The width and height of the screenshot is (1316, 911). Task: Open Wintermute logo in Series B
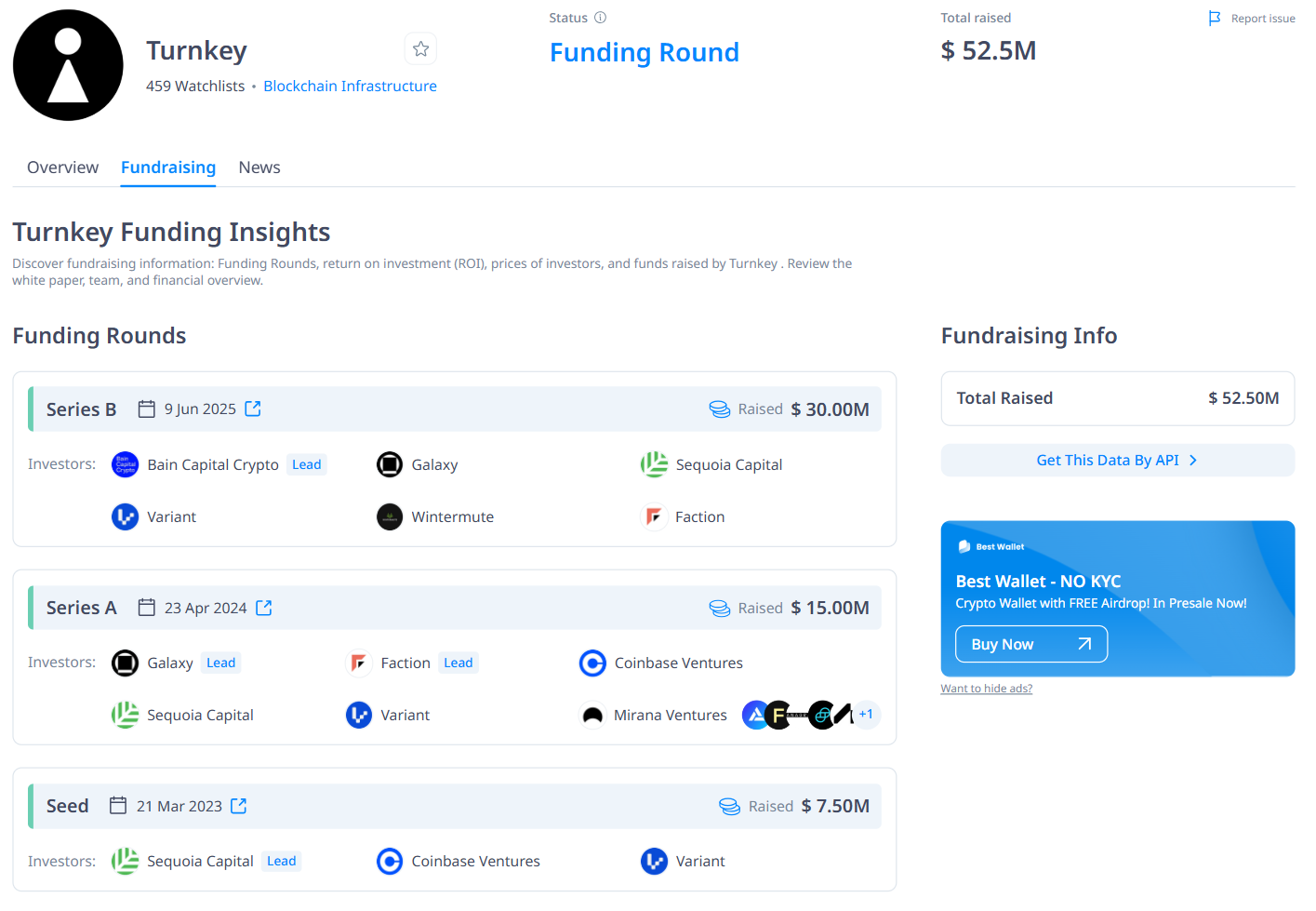[x=390, y=516]
